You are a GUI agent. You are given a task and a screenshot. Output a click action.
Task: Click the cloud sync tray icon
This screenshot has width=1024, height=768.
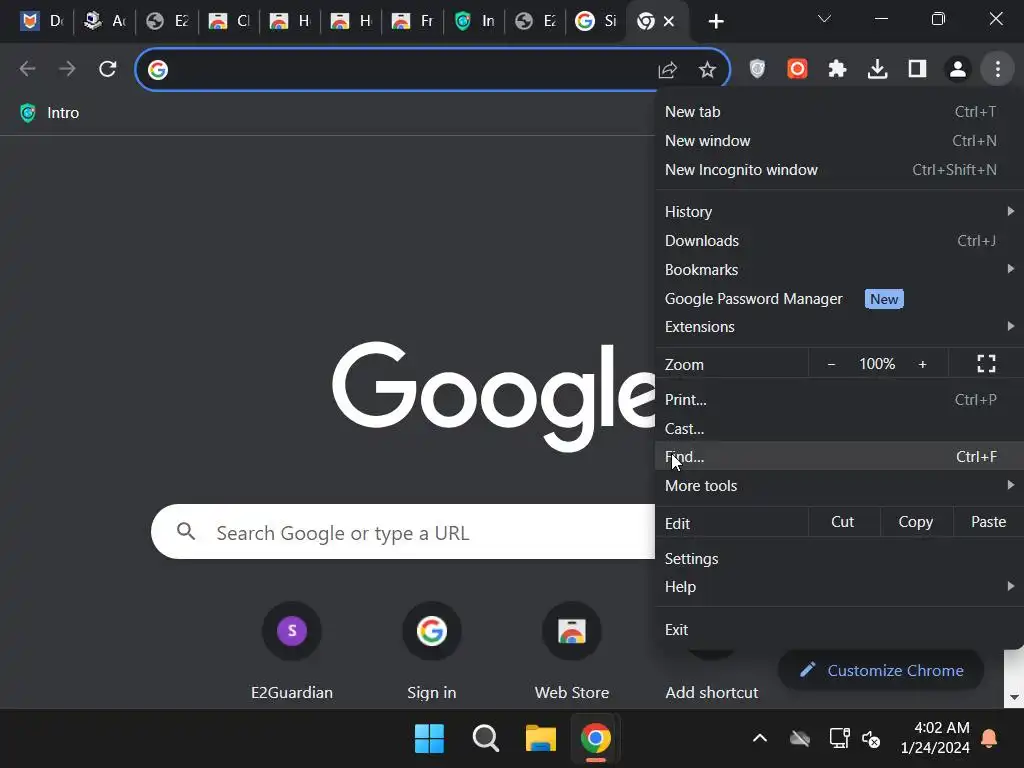(x=799, y=739)
